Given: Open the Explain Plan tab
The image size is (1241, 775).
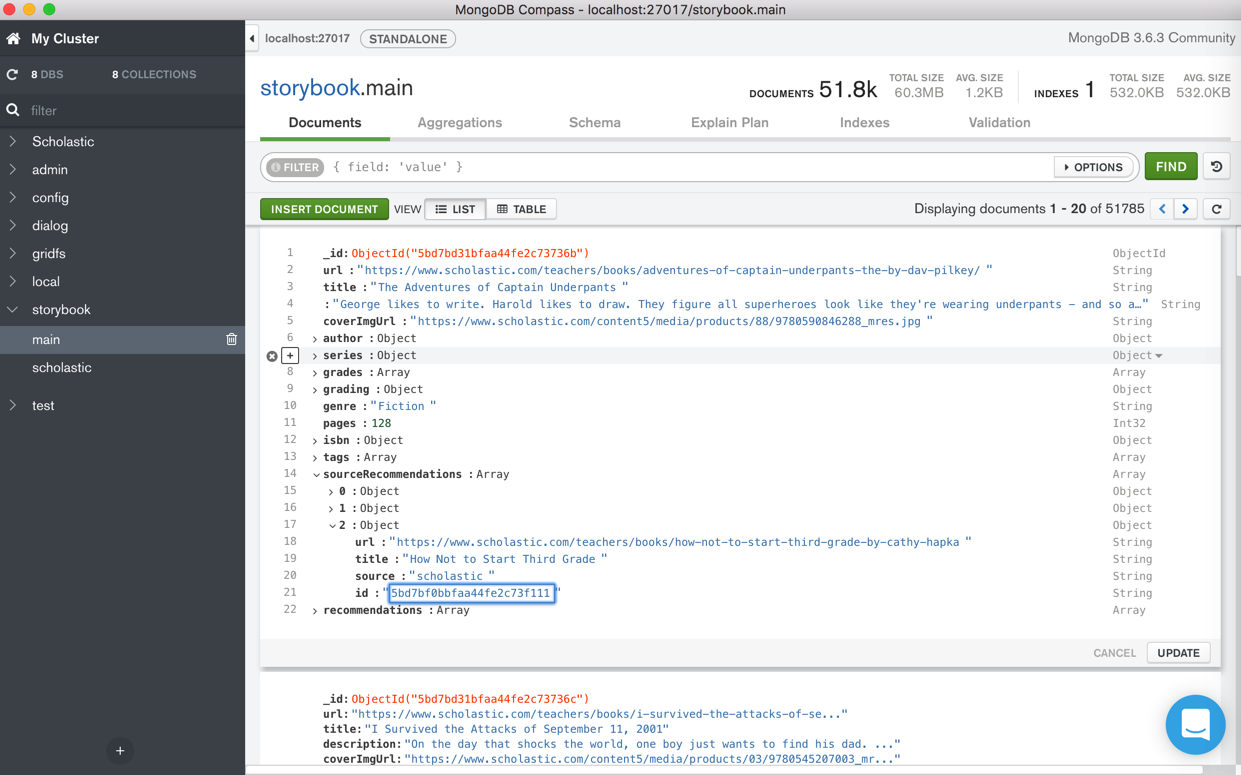Looking at the screenshot, I should [730, 123].
